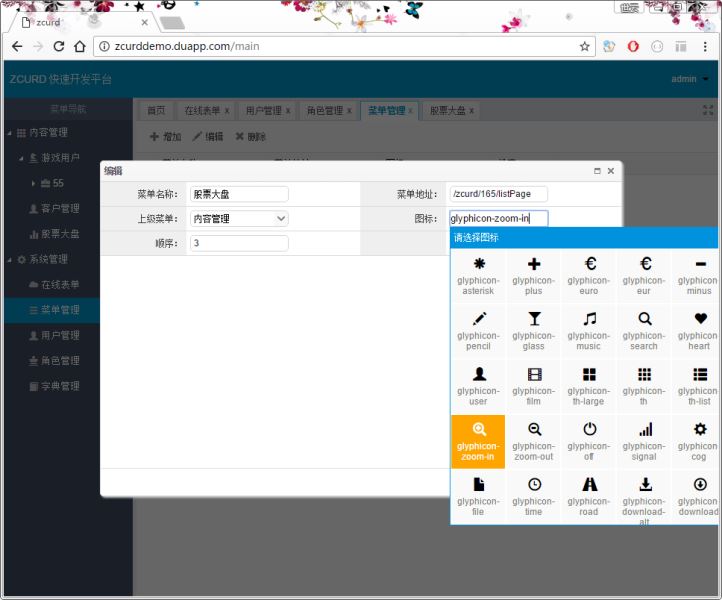Image resolution: width=722 pixels, height=600 pixels.
Task: Pick the glyphicon-minus icon
Action: click(697, 276)
